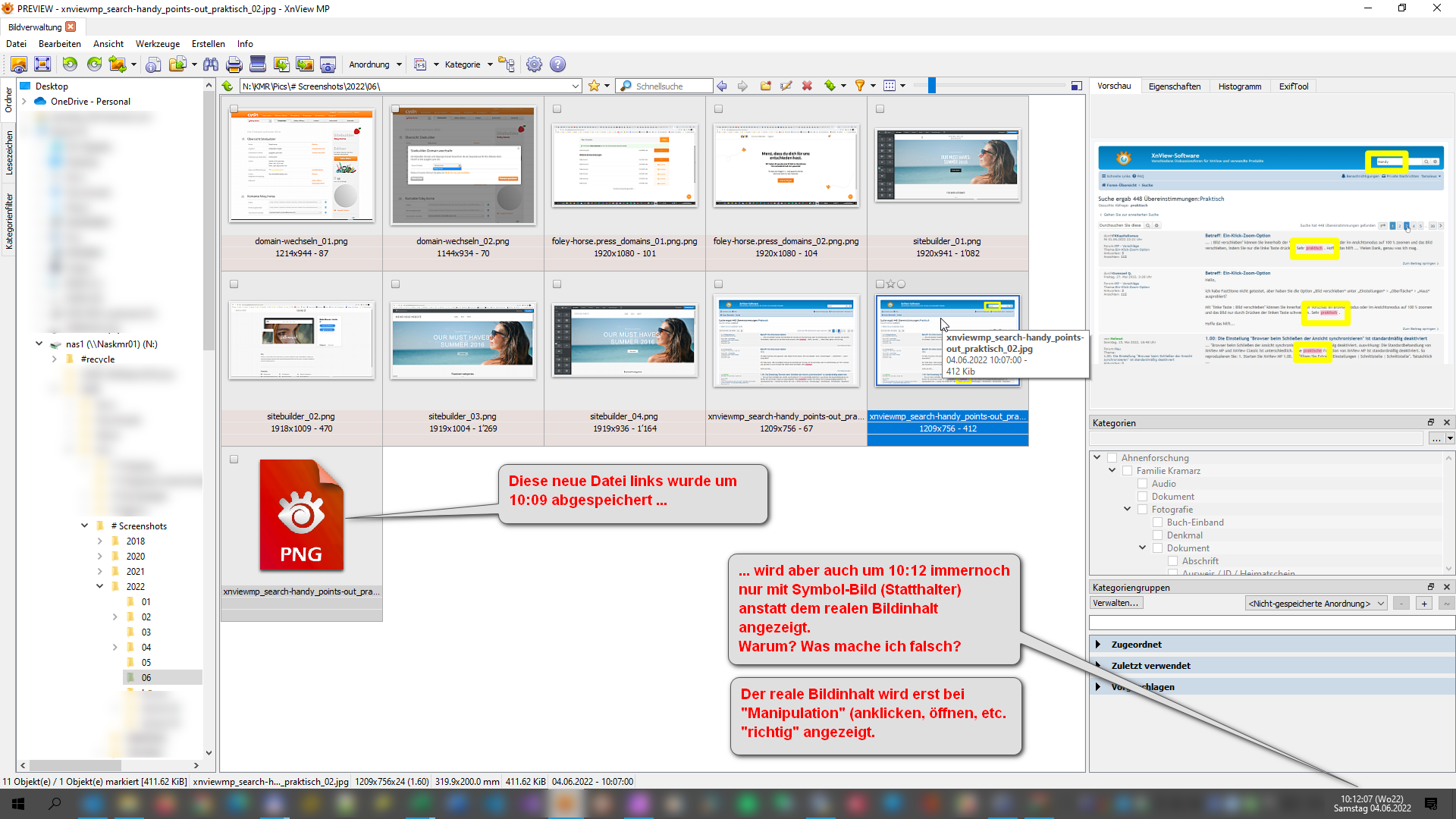Viewport: 1456px width, 819px height.
Task: Click the filter funnel icon
Action: [x=859, y=86]
